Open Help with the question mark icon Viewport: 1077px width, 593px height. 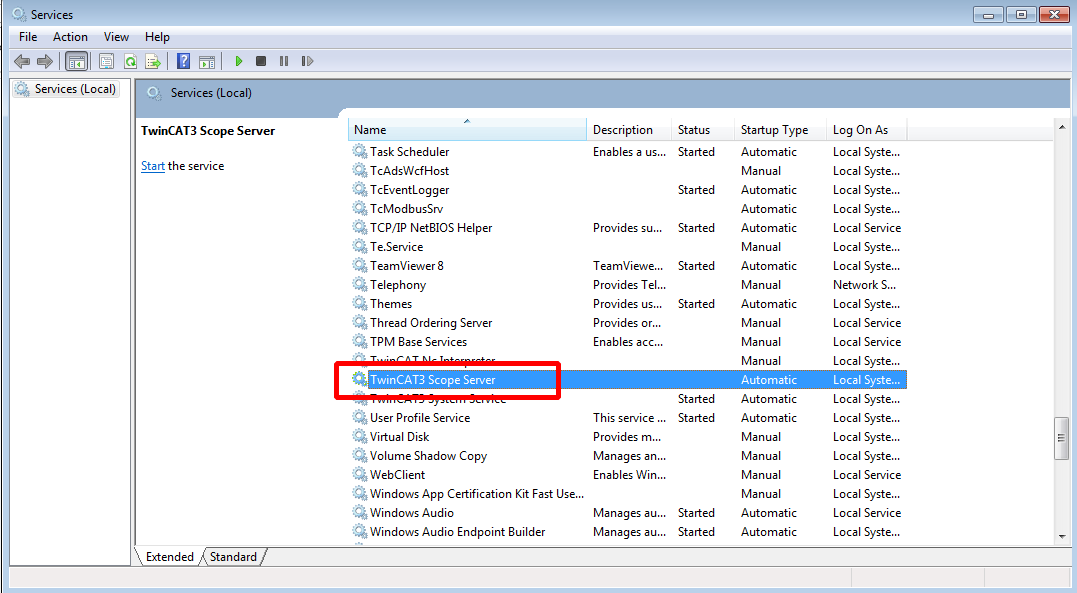[x=184, y=61]
